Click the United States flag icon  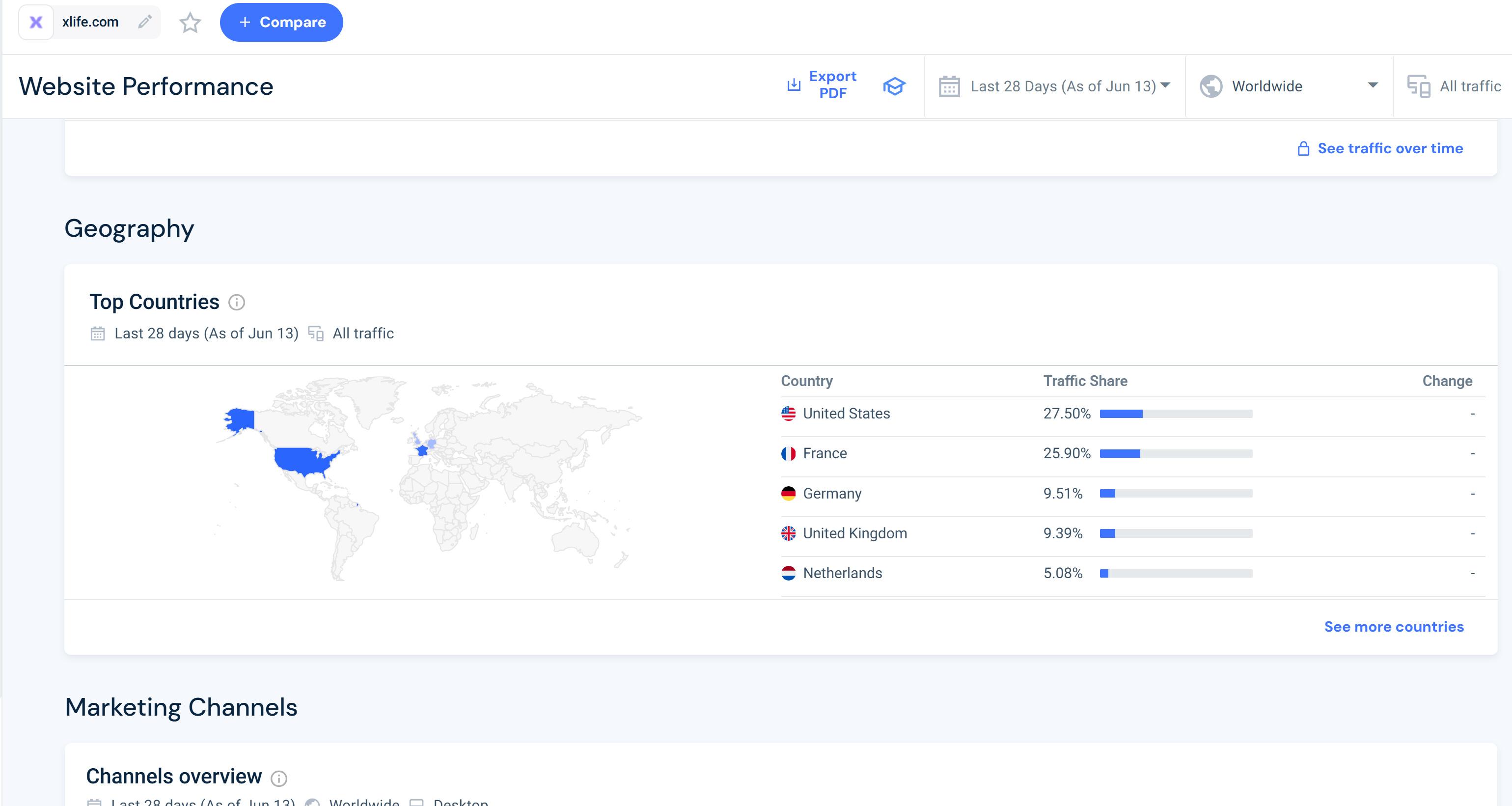(x=788, y=413)
